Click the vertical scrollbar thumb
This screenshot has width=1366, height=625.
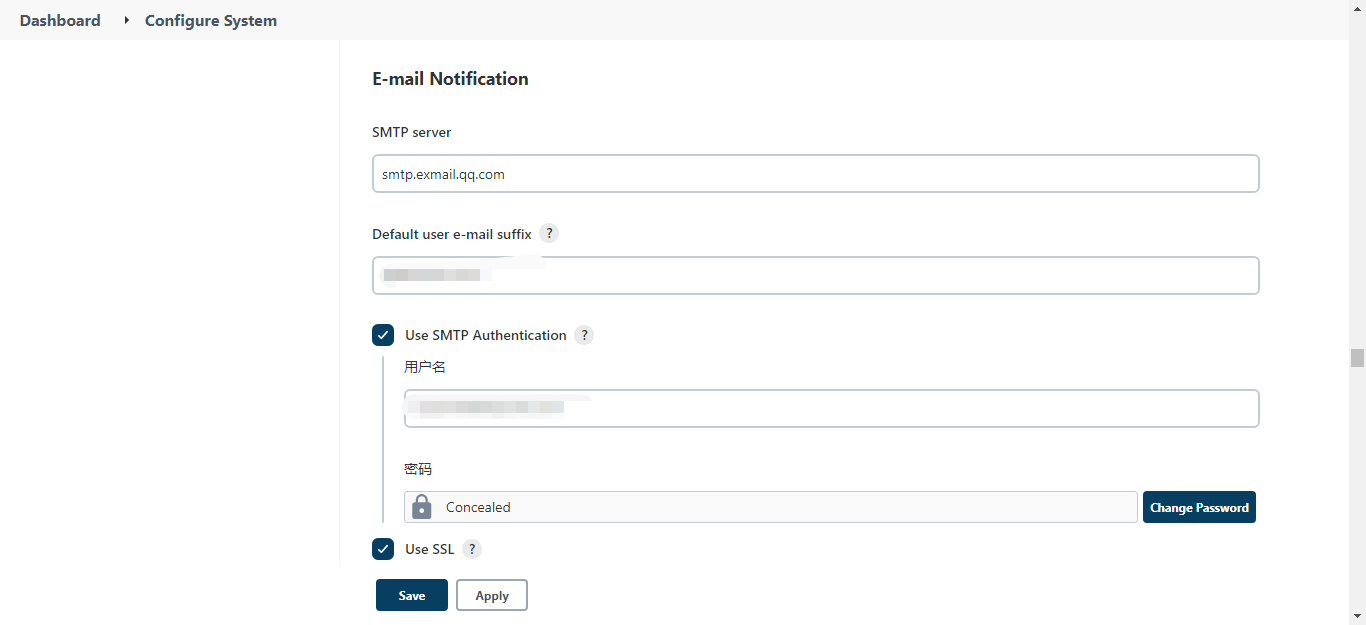[x=1357, y=358]
